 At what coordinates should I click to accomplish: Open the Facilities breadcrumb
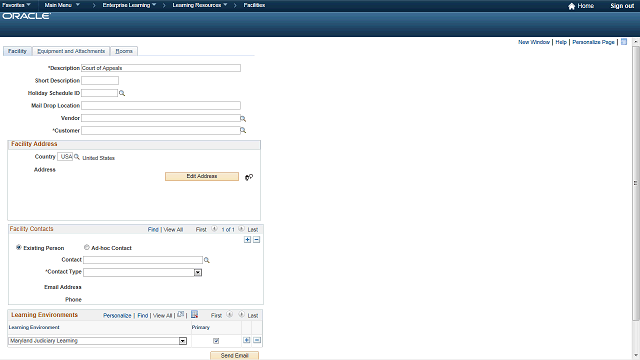[254, 5]
